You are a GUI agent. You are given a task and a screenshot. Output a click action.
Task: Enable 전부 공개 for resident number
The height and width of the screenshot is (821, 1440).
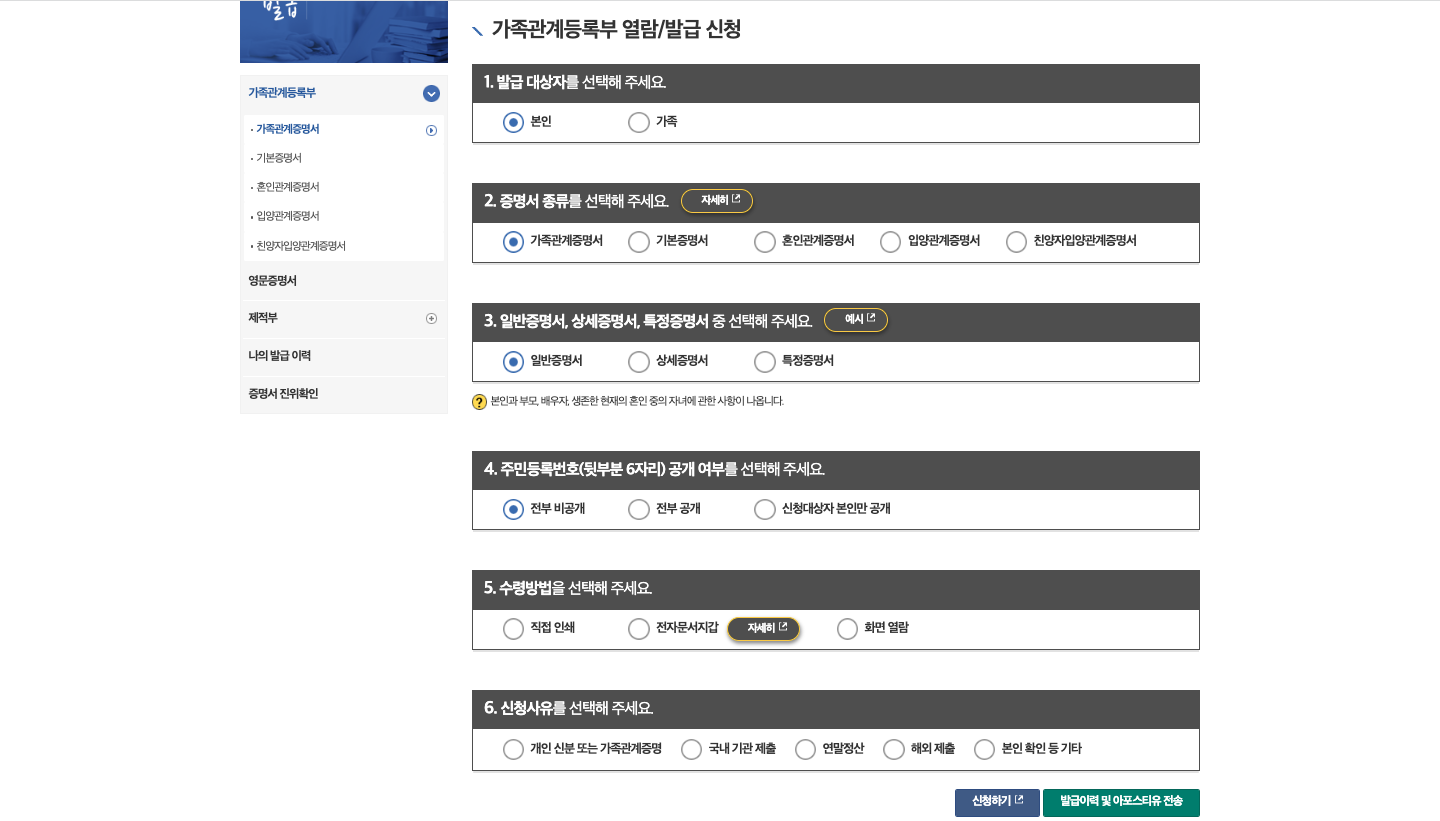[638, 509]
